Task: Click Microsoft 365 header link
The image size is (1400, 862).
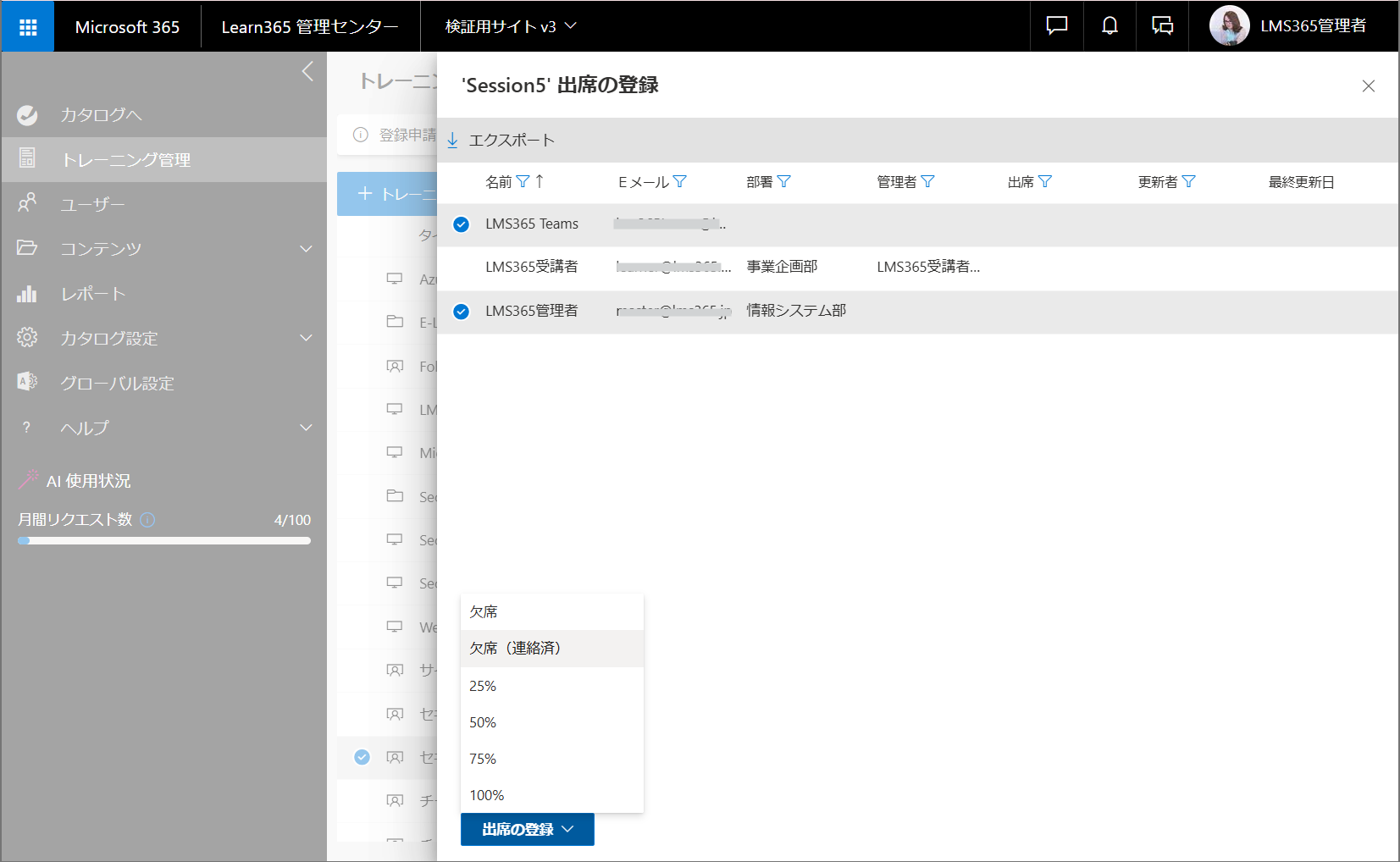Action: [127, 27]
